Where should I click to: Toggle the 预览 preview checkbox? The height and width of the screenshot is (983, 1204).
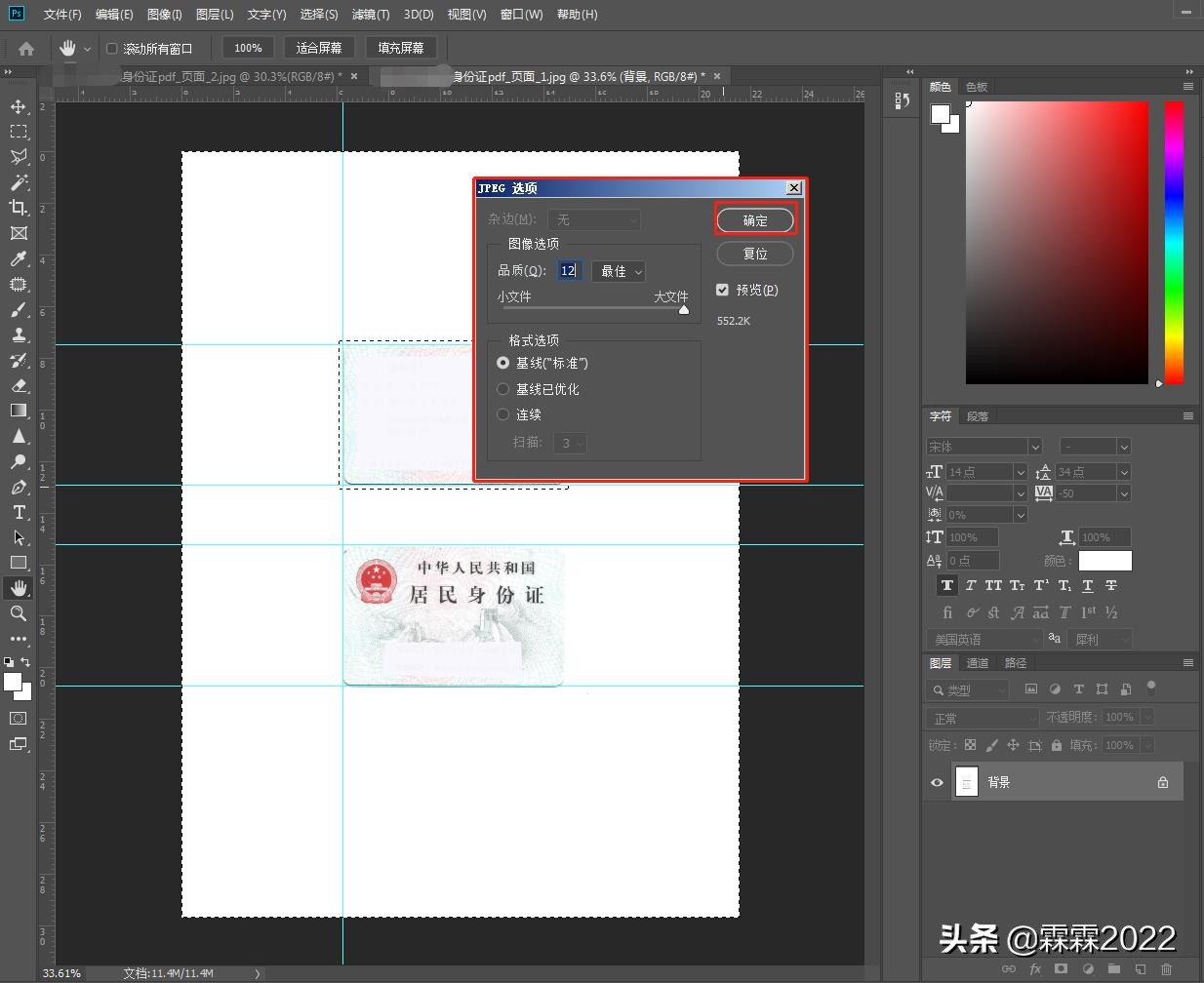tap(722, 290)
